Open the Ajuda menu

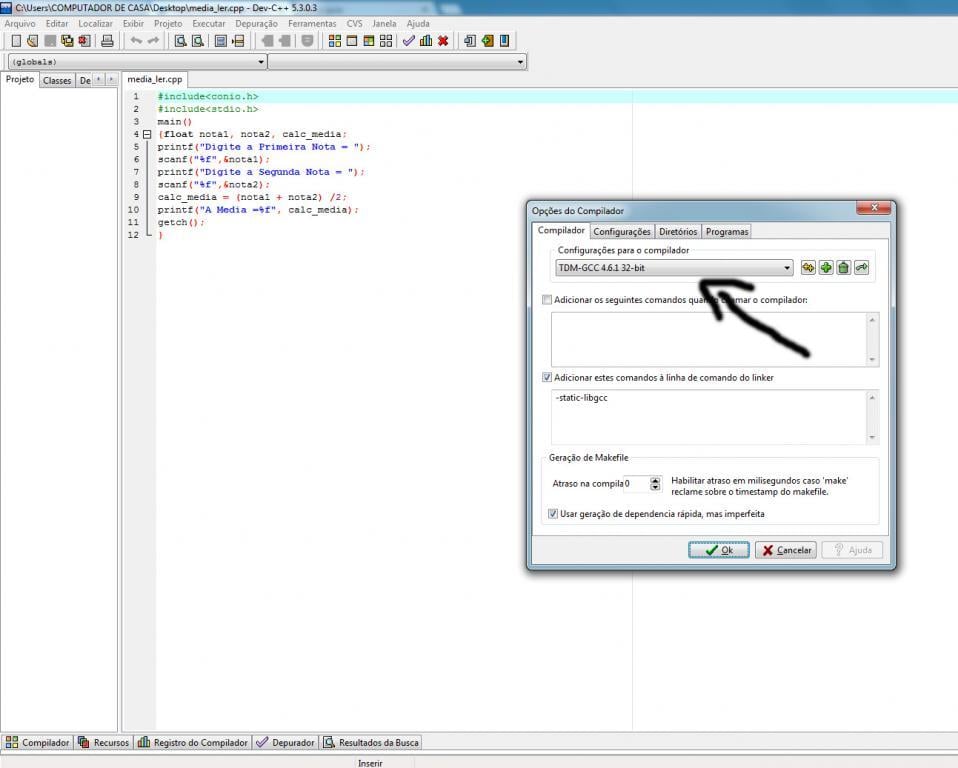(418, 23)
